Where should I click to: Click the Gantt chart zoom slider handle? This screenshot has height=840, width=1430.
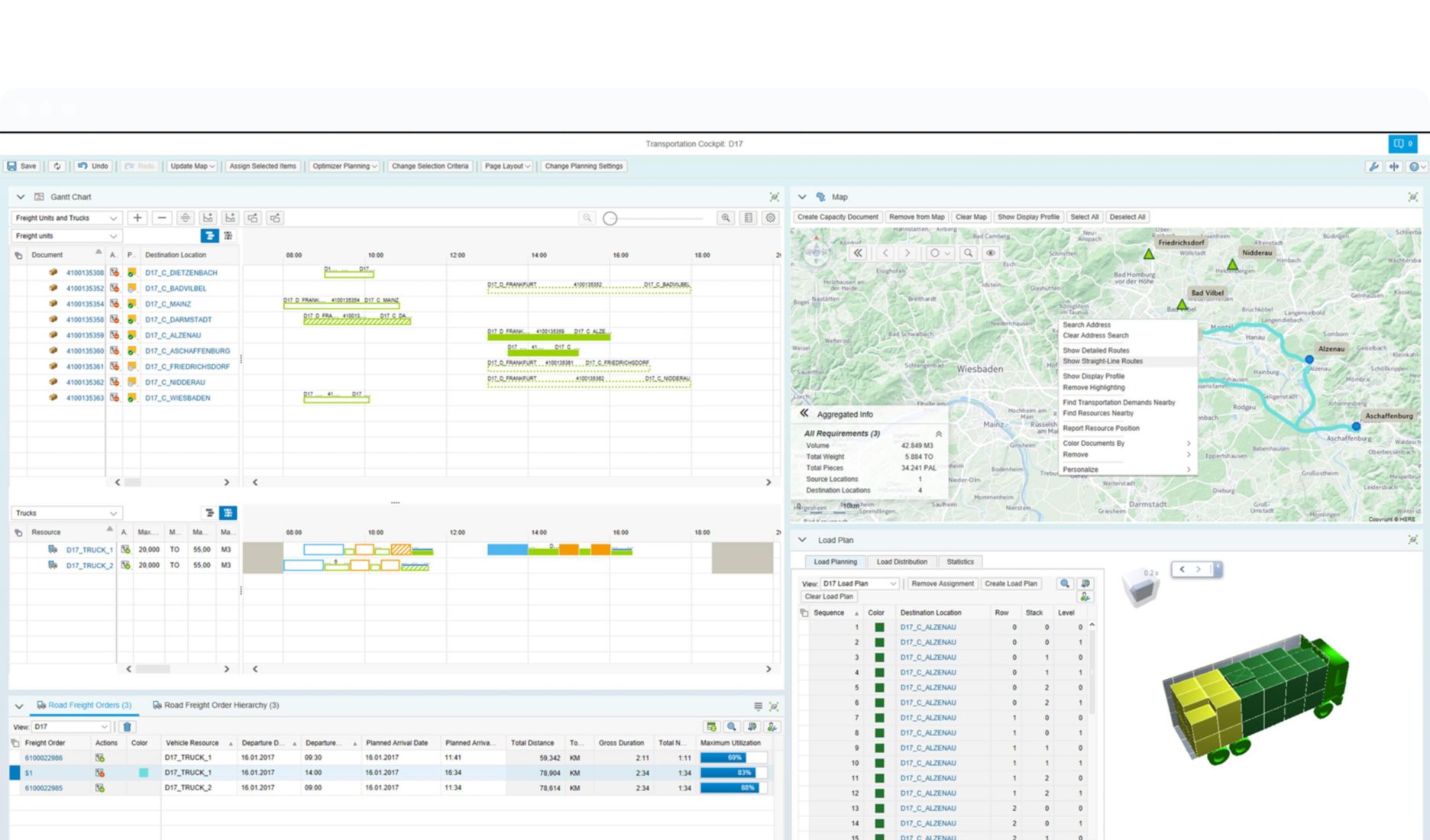610,218
